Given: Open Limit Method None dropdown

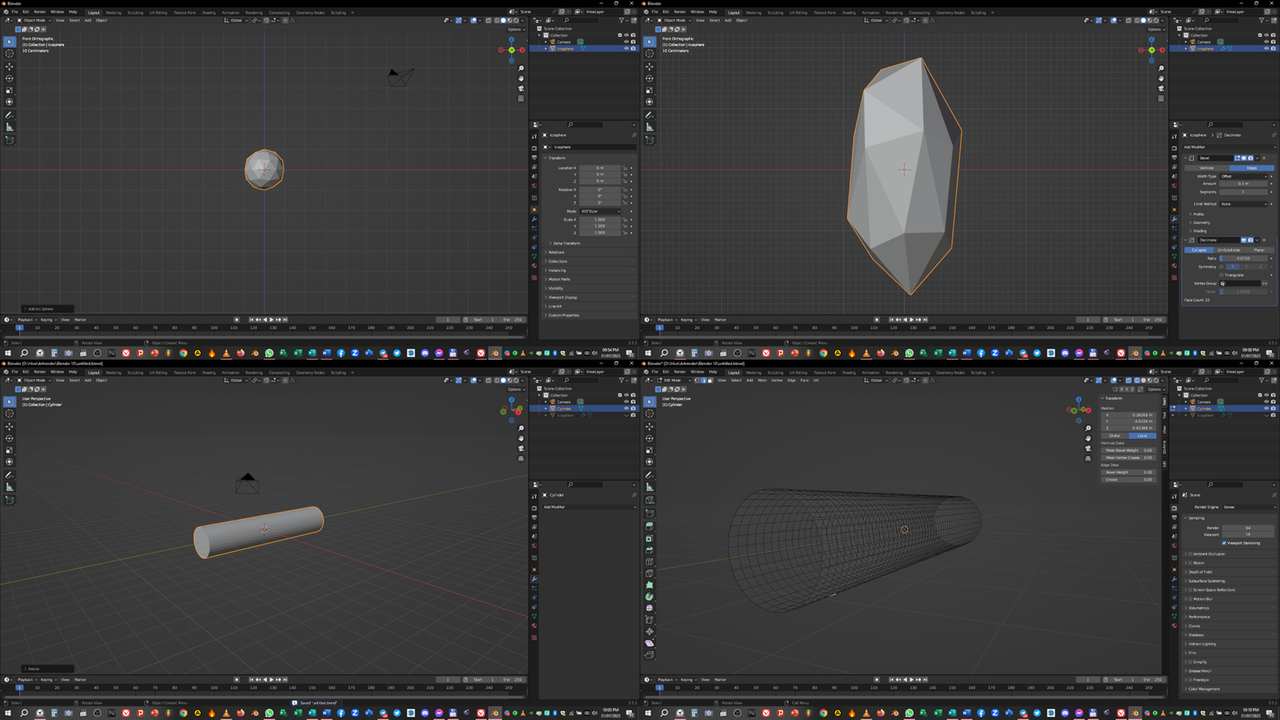Looking at the screenshot, I should tap(1244, 204).
